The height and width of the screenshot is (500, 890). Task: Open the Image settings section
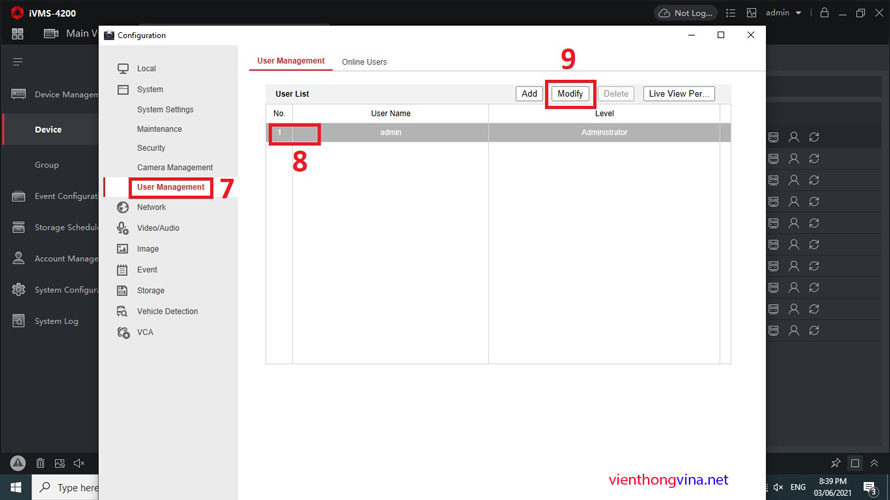pyautogui.click(x=147, y=249)
